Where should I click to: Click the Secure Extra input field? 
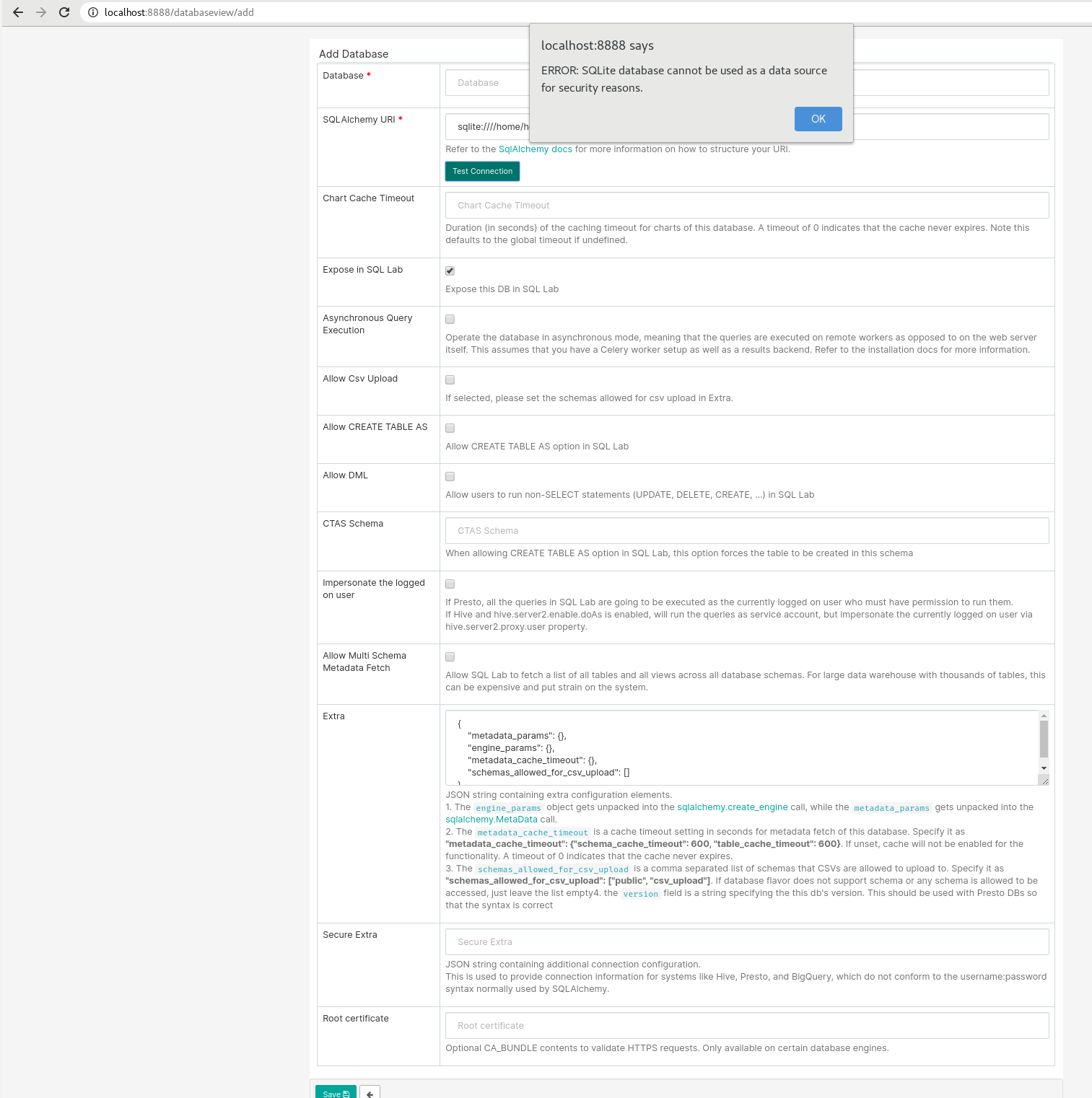pos(747,942)
